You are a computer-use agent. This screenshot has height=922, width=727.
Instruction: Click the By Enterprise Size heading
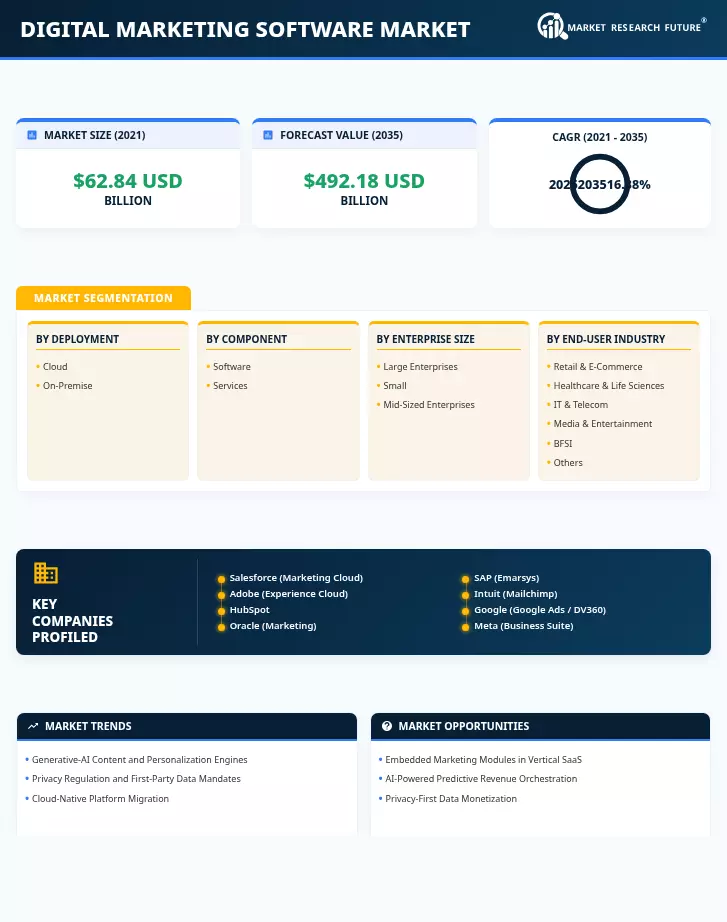click(x=425, y=339)
